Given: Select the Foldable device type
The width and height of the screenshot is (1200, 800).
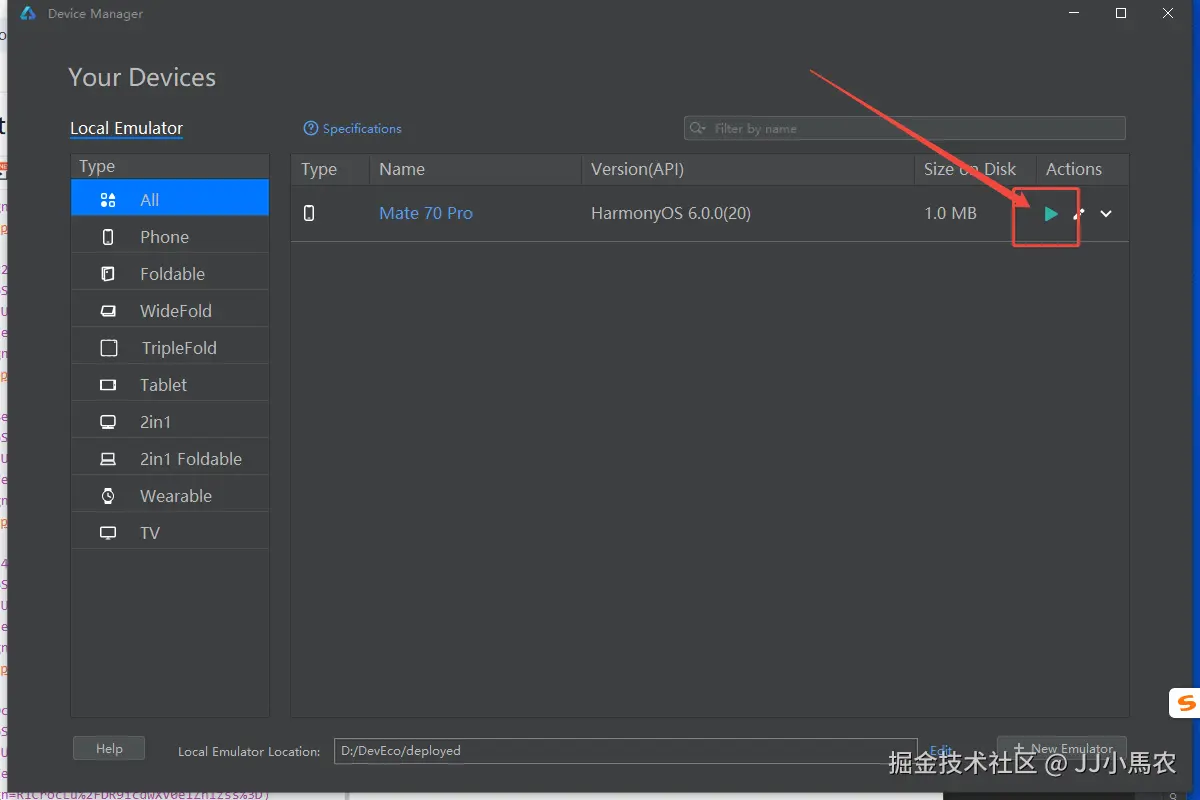Looking at the screenshot, I should [170, 274].
